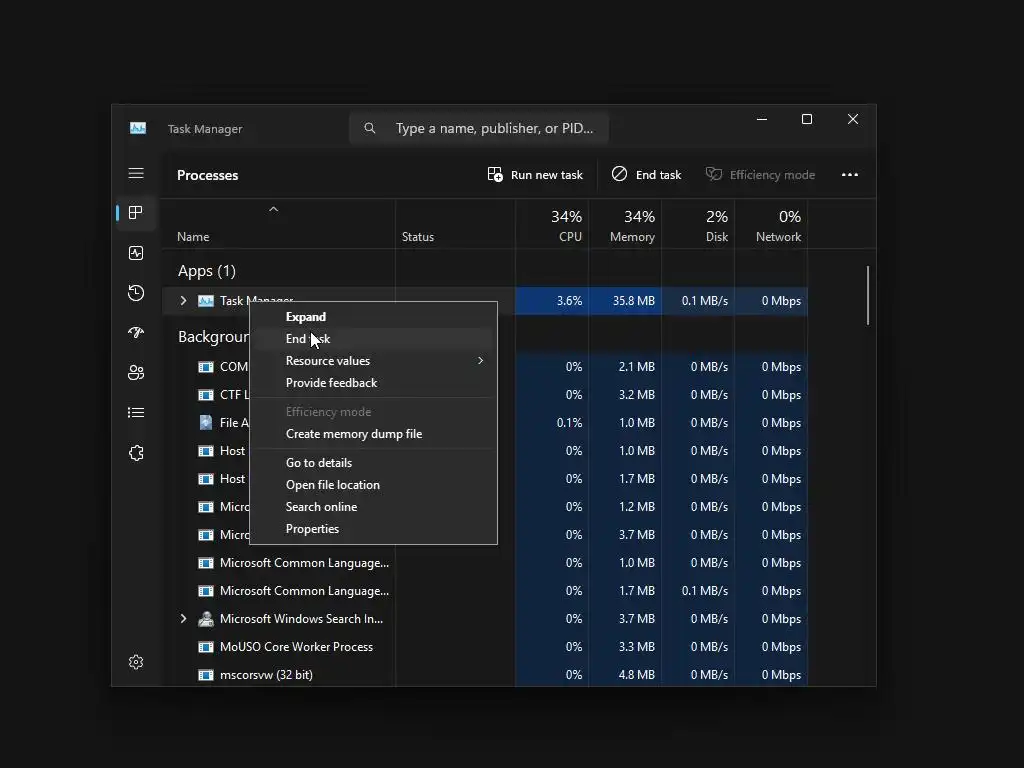Expand the Task Manager app row chevron
The width and height of the screenshot is (1024, 768).
coord(184,300)
